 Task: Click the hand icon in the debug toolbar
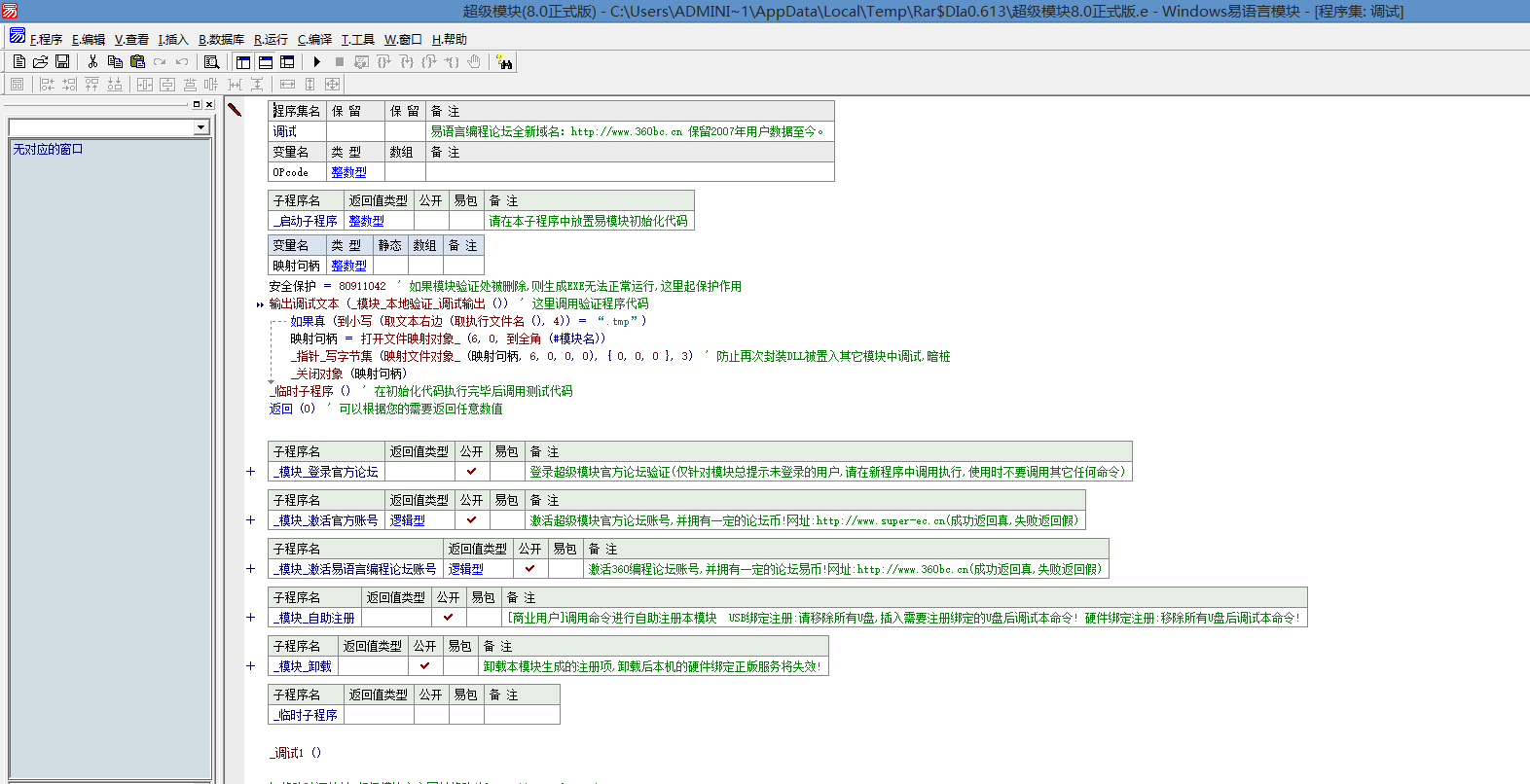474,61
